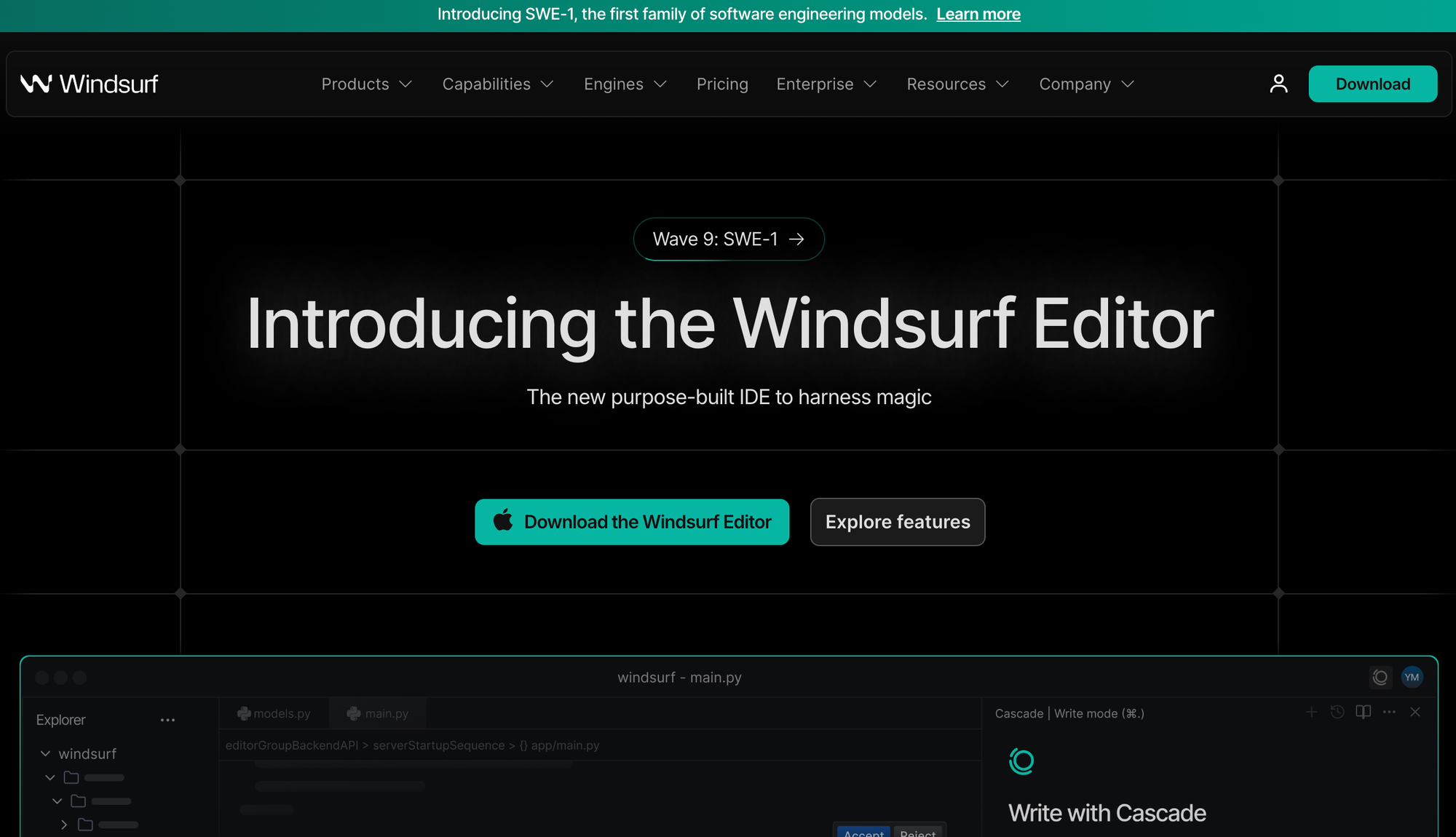
Task: Open Cascade conversation history via the clock icon
Action: tap(1337, 713)
